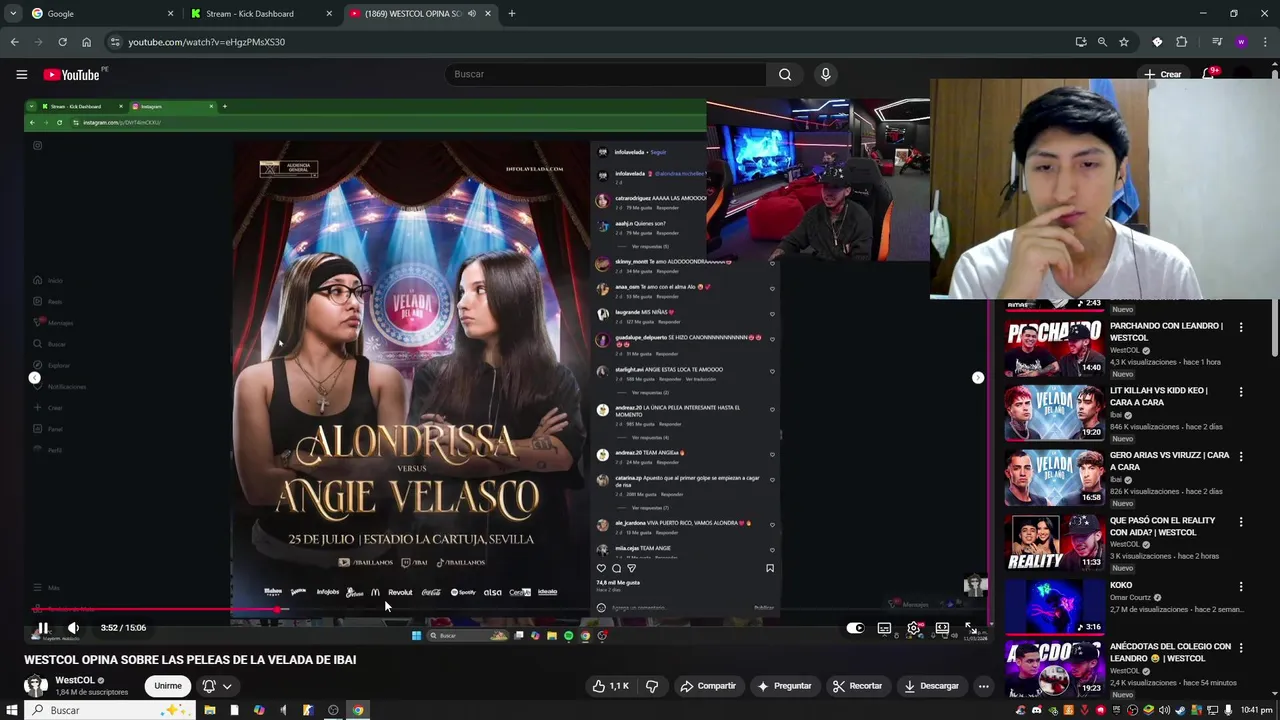1280x720 pixels.
Task: Go back using the browser back arrow
Action: click(14, 42)
